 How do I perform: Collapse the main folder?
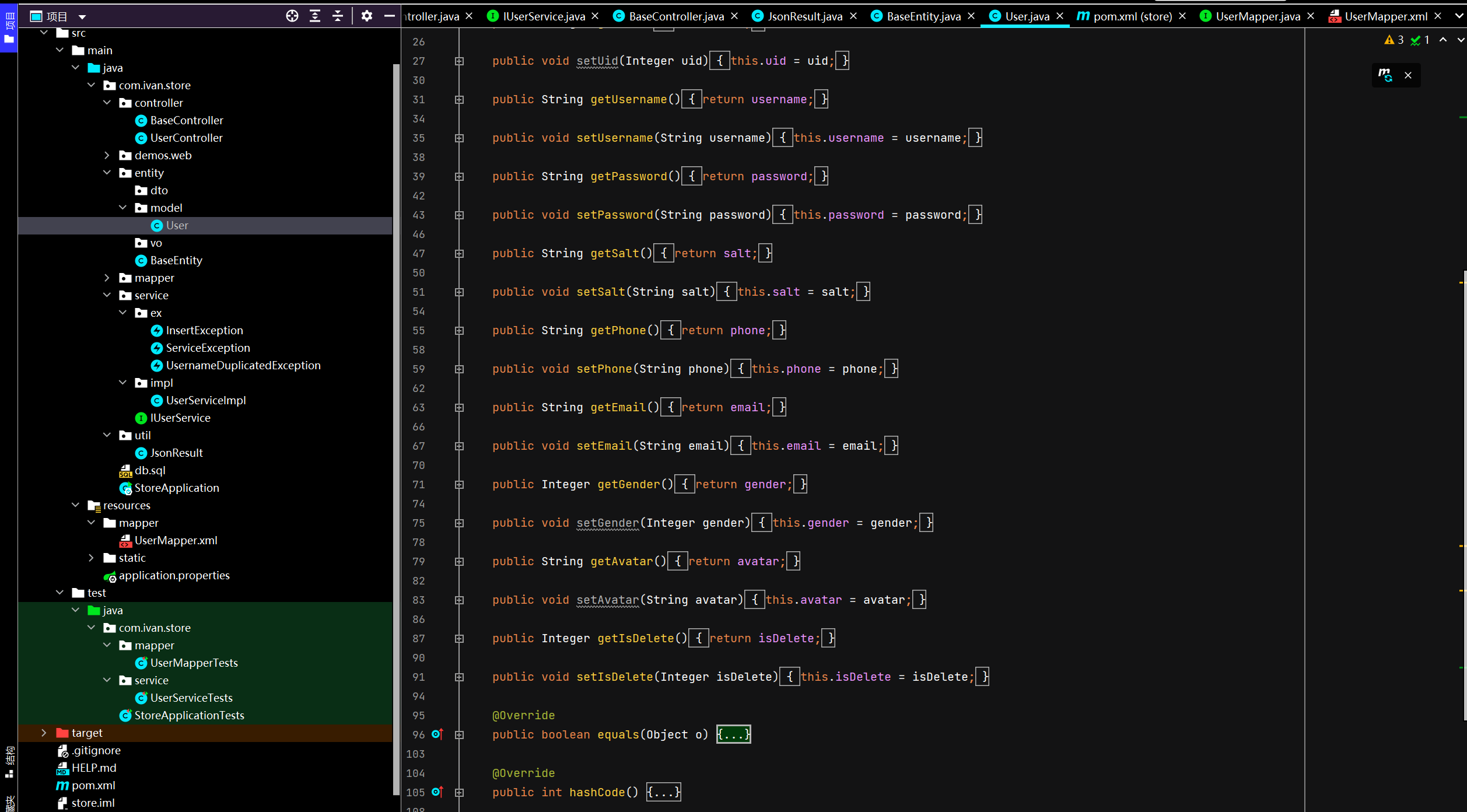click(60, 50)
